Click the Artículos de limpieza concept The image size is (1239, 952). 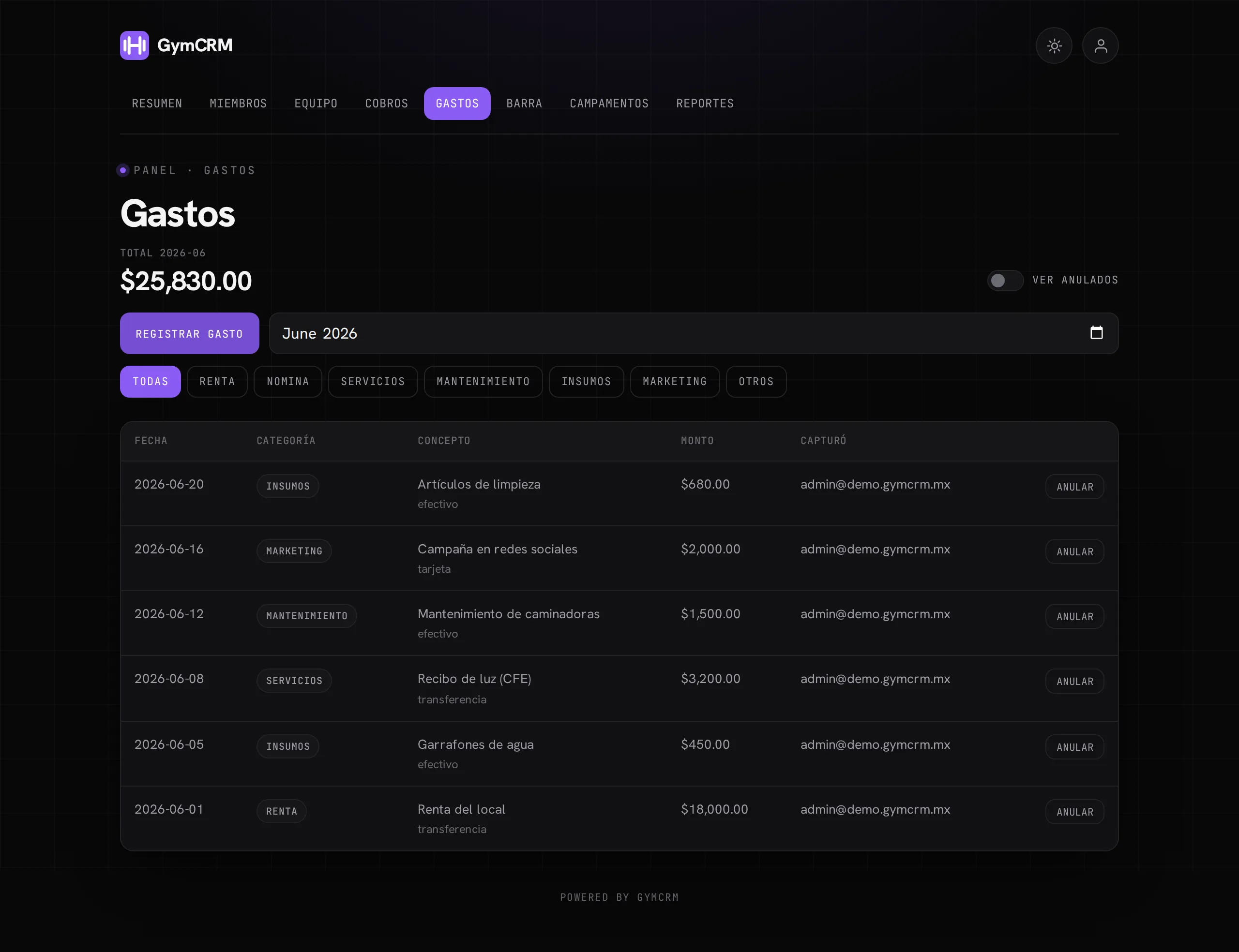(x=479, y=485)
